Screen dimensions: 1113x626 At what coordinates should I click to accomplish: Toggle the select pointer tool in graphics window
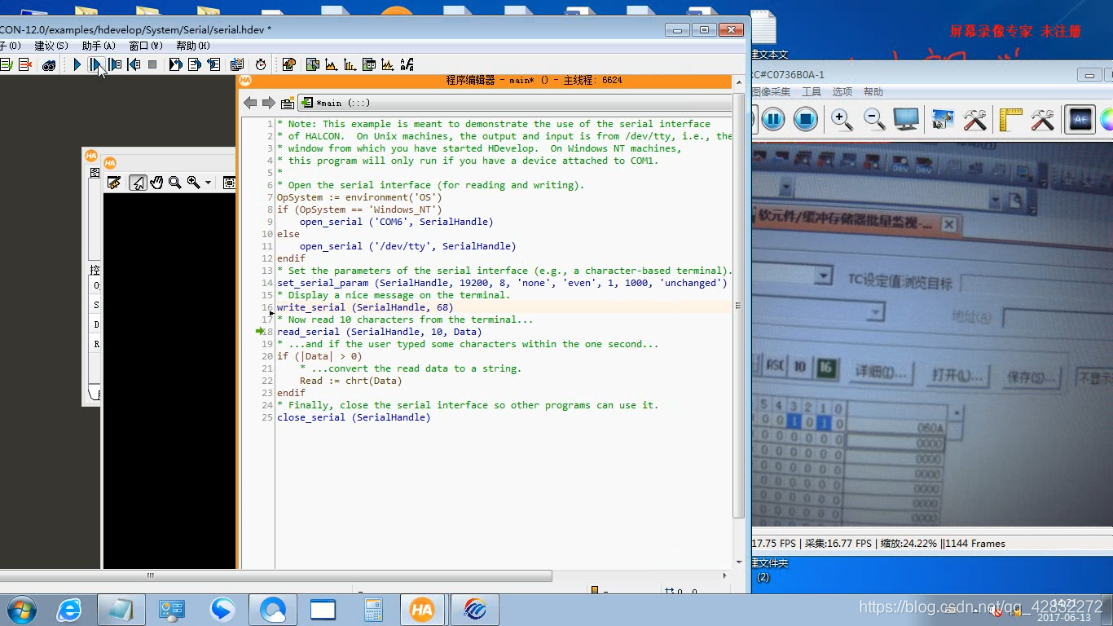138,182
